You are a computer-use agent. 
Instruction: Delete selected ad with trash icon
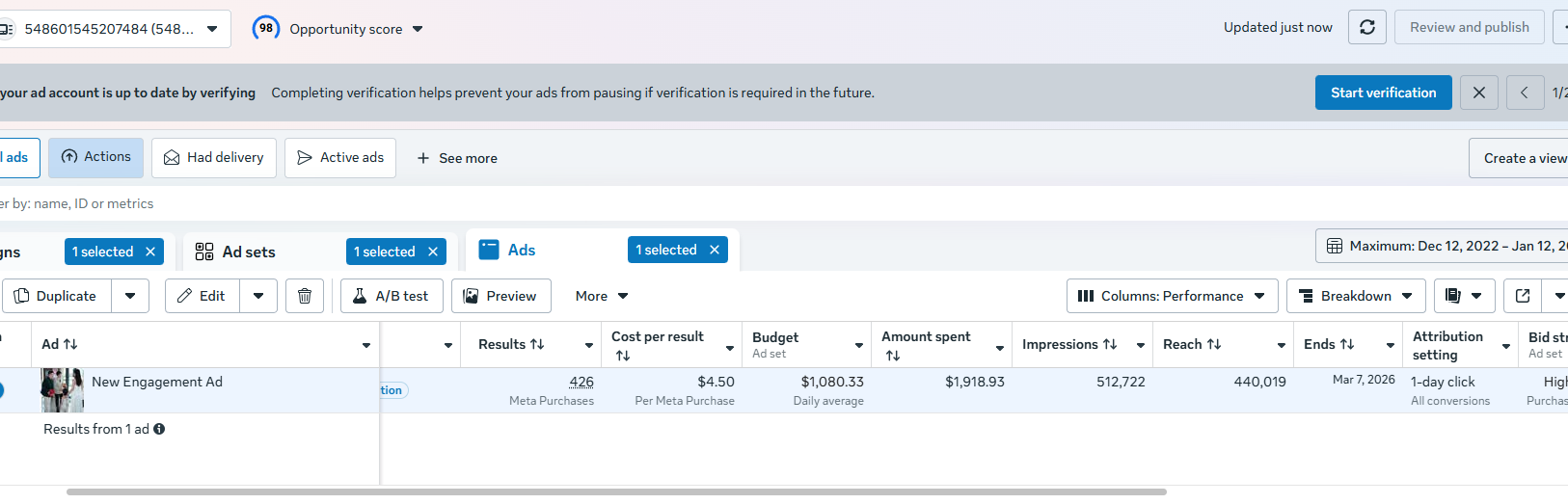(305, 296)
